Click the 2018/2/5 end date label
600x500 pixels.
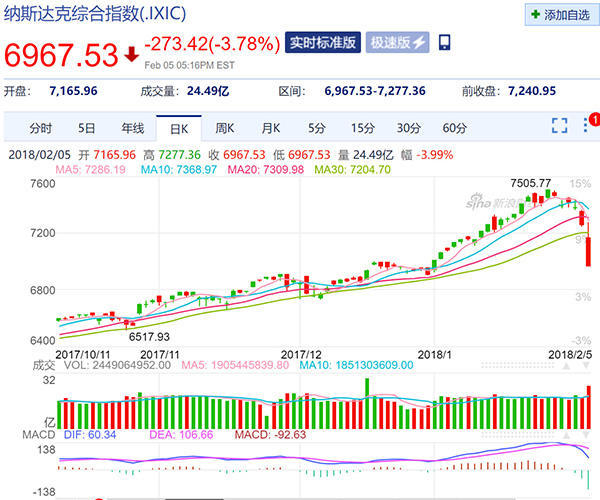tap(570, 355)
